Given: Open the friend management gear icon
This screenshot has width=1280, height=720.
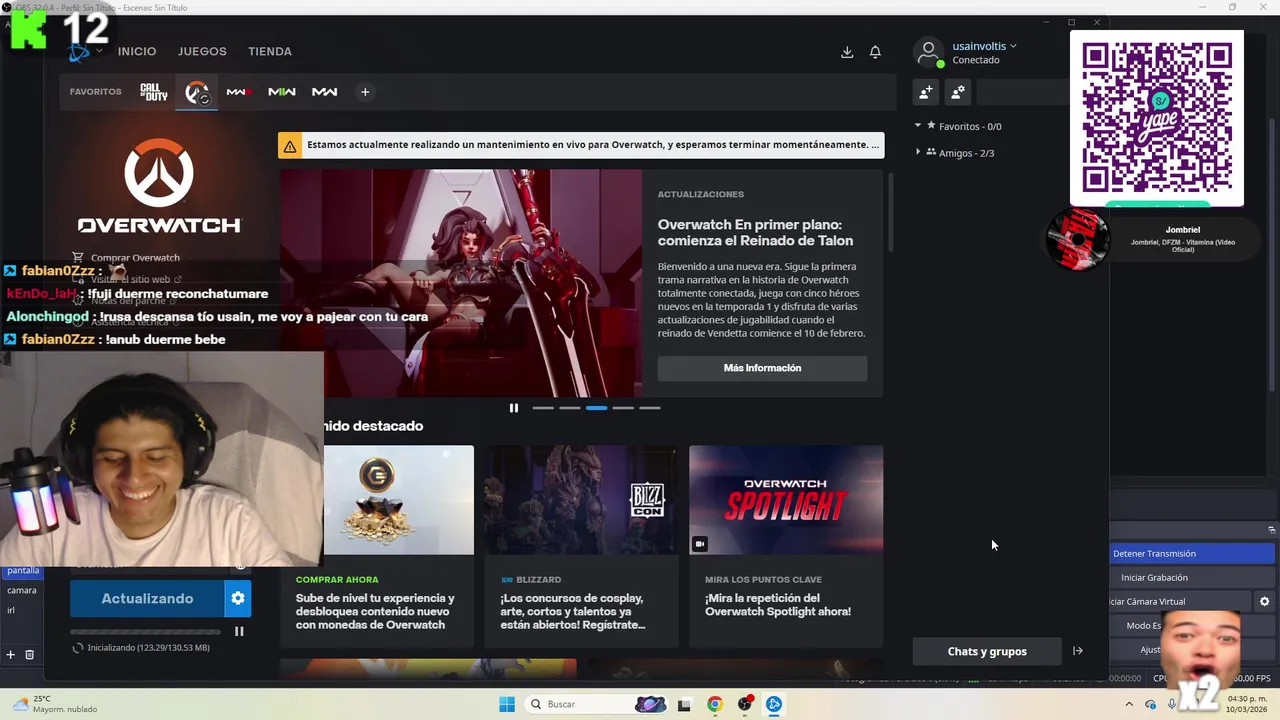Looking at the screenshot, I should click(x=958, y=92).
